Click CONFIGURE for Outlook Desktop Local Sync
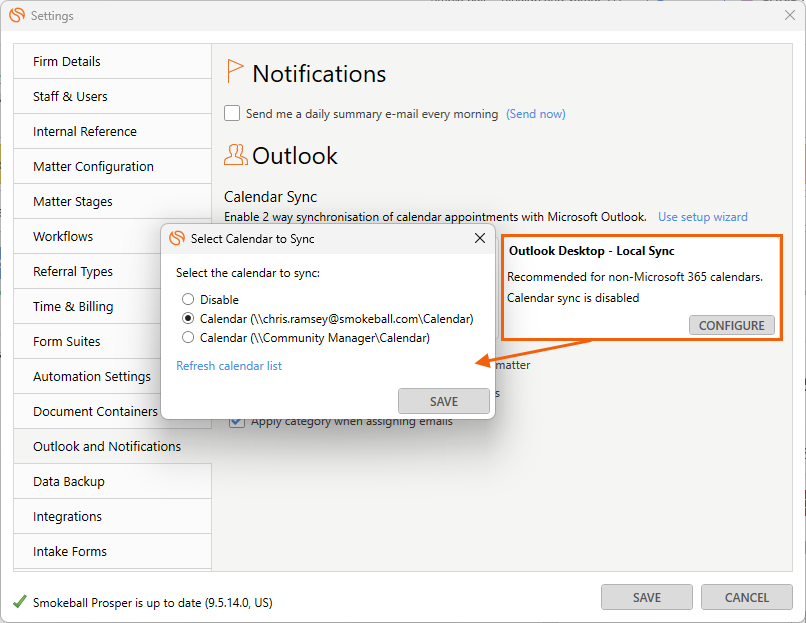This screenshot has height=623, width=806. 731,325
